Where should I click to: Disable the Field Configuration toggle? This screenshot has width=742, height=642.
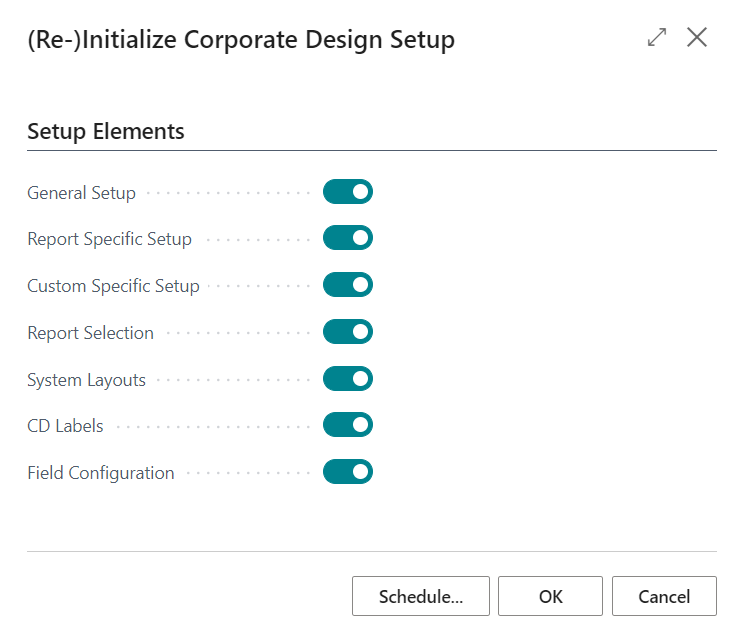tap(348, 472)
